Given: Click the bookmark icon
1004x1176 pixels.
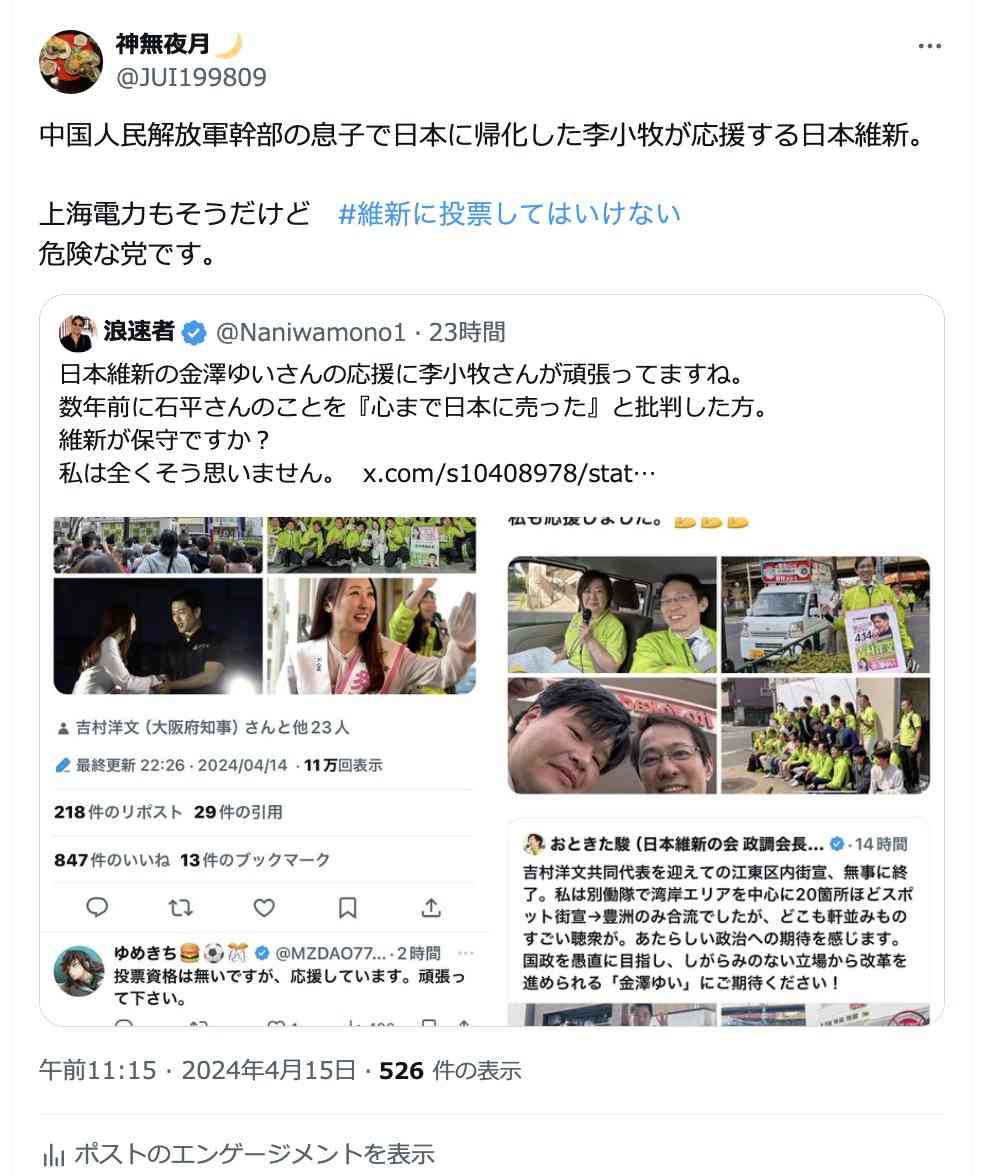Looking at the screenshot, I should tap(347, 908).
